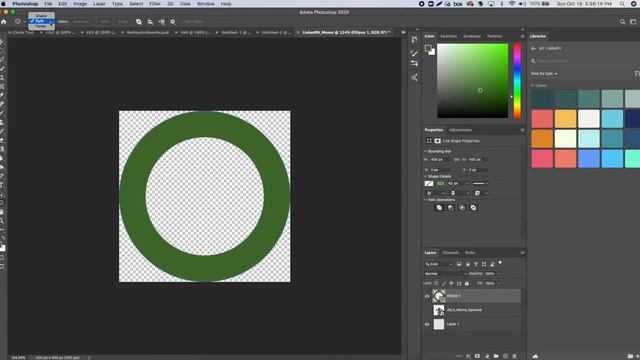Click the bounding box width field
The width and height of the screenshot is (640, 360).
tap(440, 160)
